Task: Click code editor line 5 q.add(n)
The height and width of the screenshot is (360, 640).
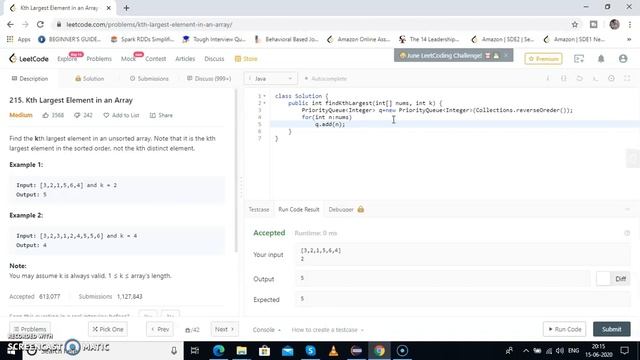Action: (330, 124)
